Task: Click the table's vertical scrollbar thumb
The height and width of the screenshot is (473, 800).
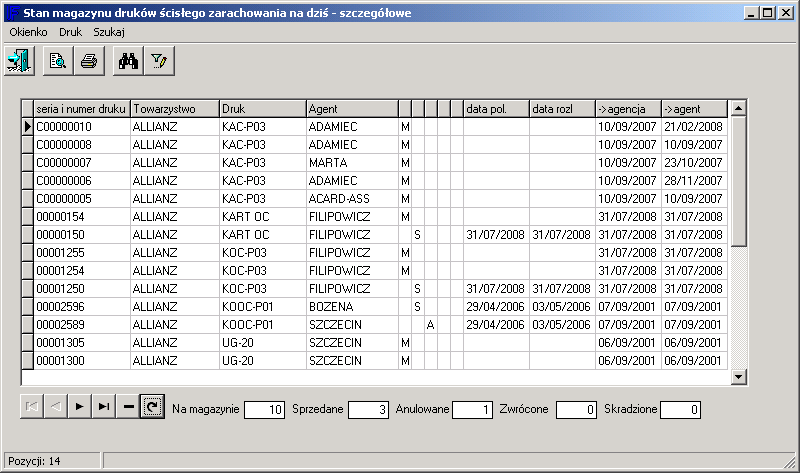Action: pyautogui.click(x=738, y=182)
